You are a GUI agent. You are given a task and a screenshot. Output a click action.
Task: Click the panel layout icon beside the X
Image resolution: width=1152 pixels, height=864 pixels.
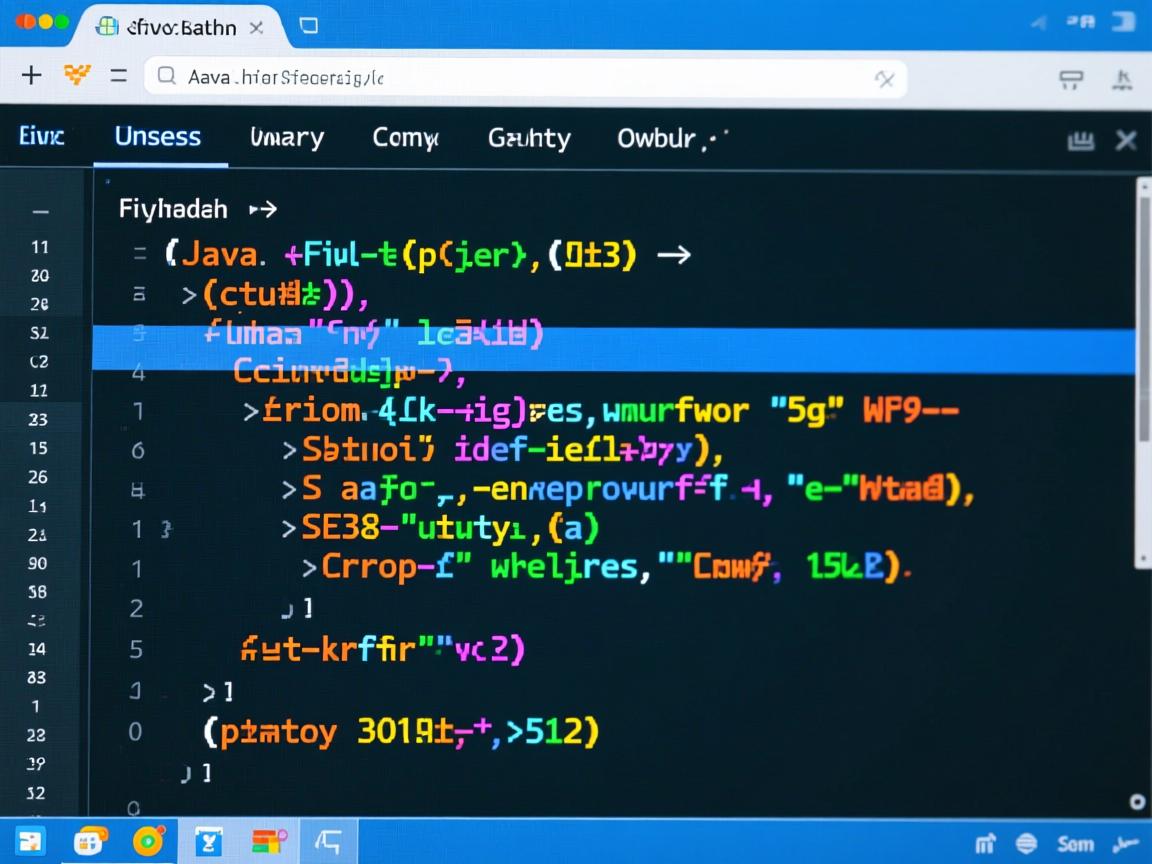point(1080,141)
